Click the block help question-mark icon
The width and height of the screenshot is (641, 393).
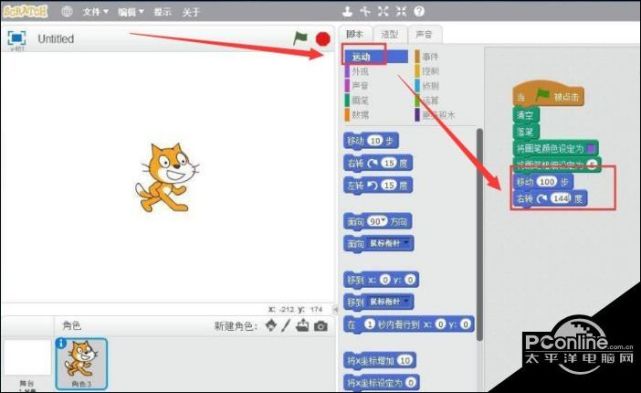[x=419, y=11]
